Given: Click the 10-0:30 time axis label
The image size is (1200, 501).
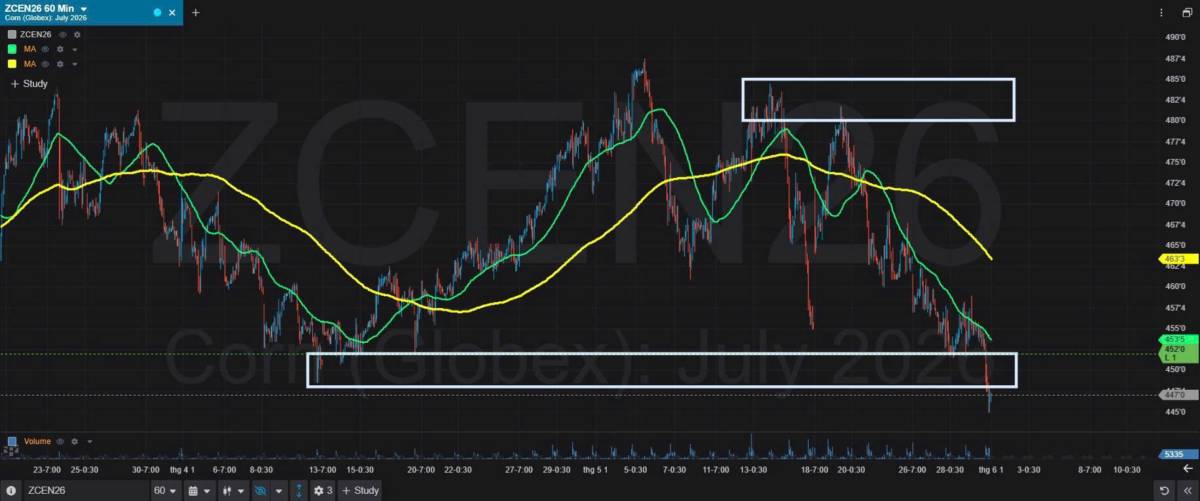Looking at the screenshot, I should tap(1127, 469).
